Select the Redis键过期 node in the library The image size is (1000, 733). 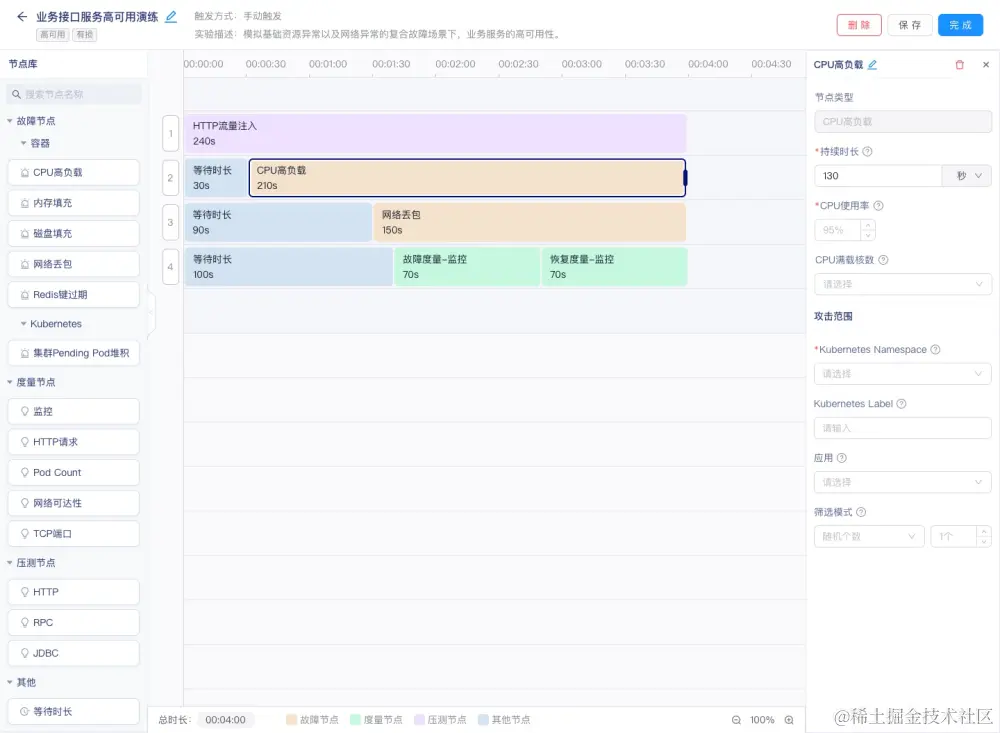point(73,295)
